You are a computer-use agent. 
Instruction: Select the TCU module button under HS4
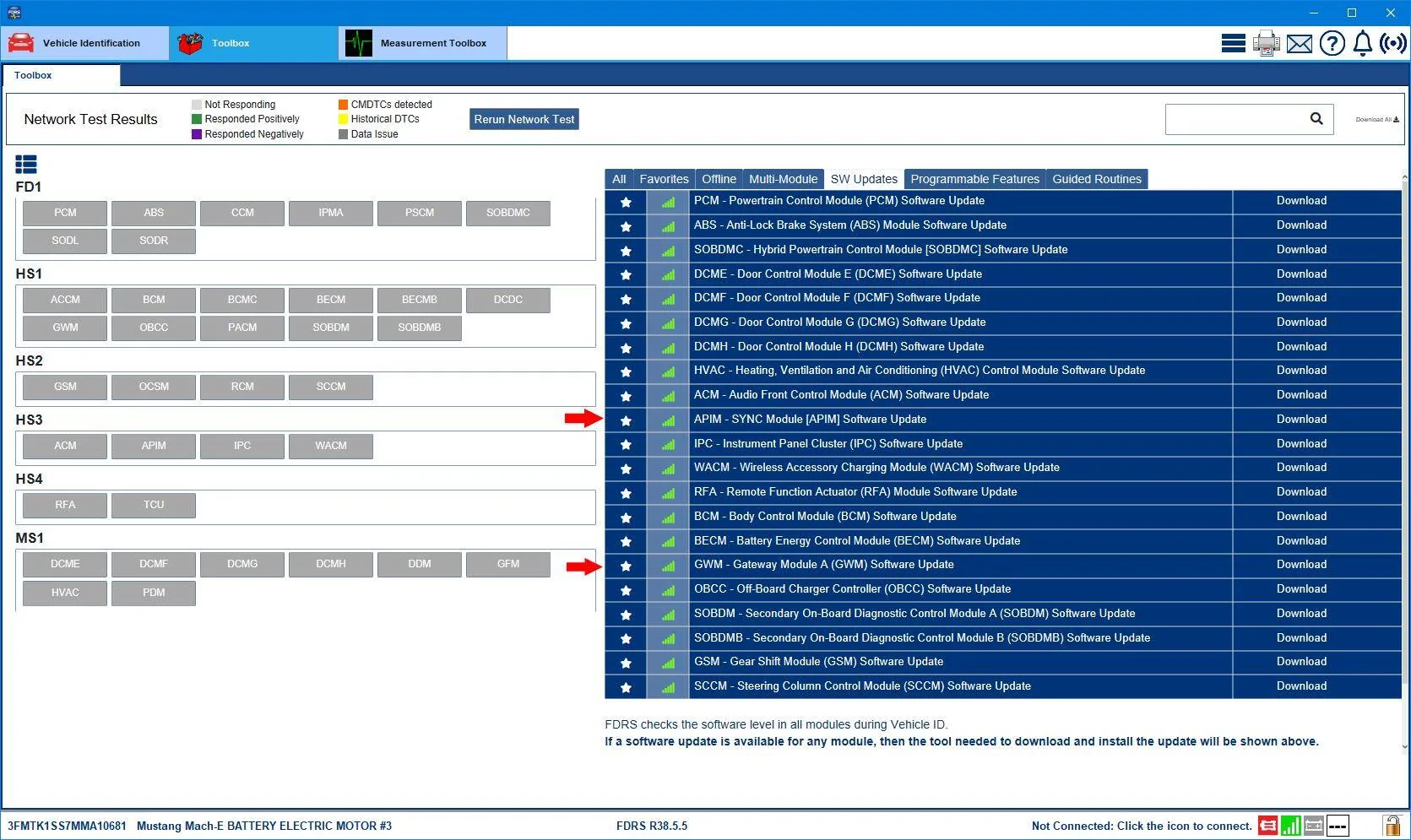coord(154,505)
